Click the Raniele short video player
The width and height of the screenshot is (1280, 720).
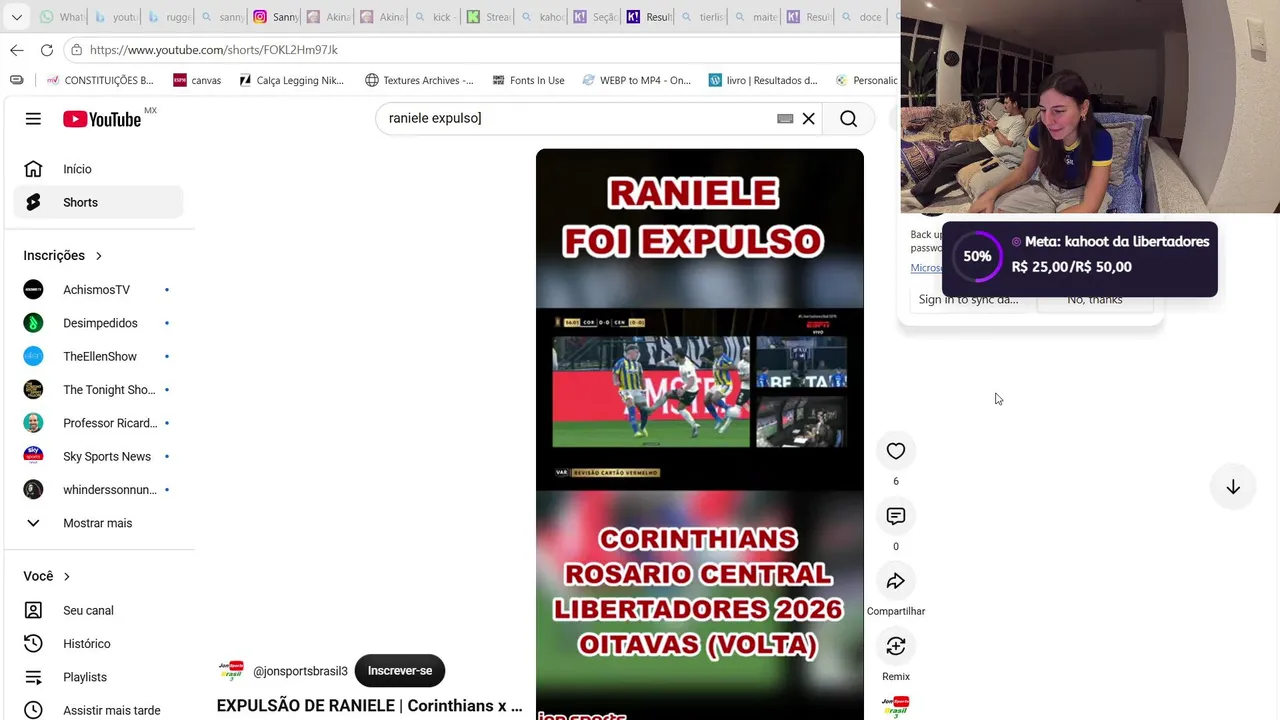click(x=700, y=434)
